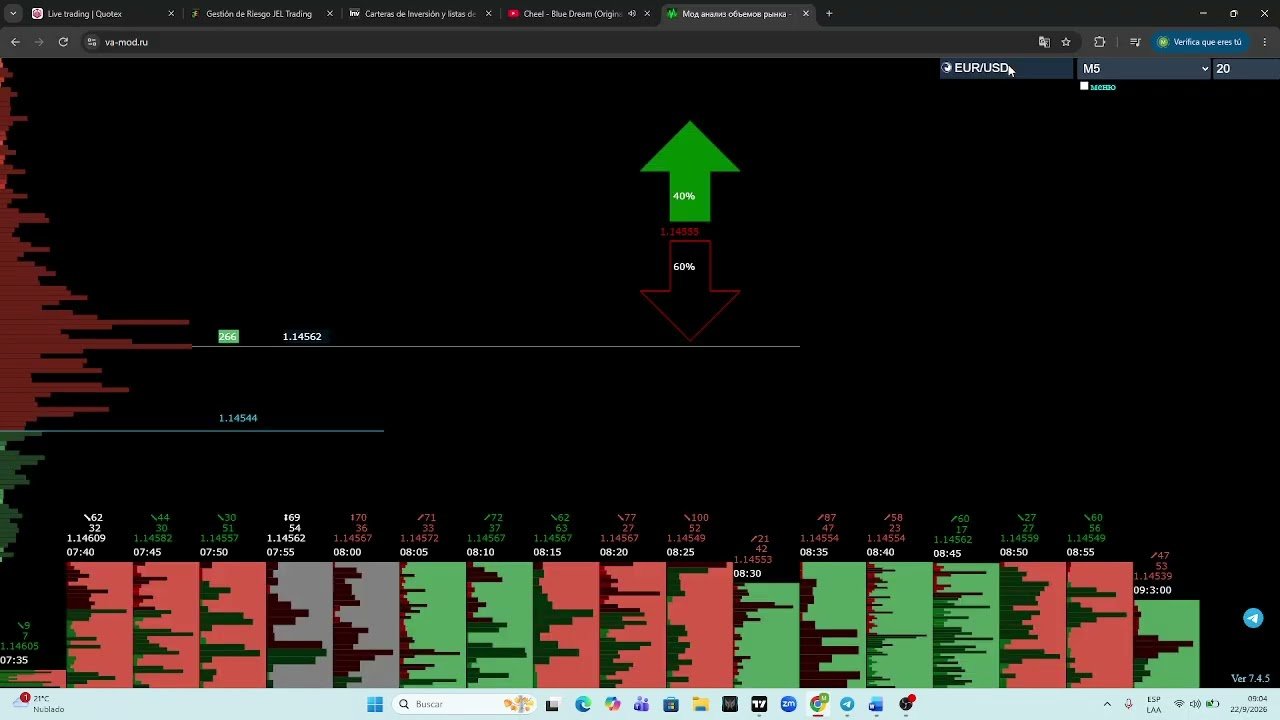Open the site information icon beside va-mod.ru
Image resolution: width=1280 pixels, height=720 pixels.
(x=92, y=42)
